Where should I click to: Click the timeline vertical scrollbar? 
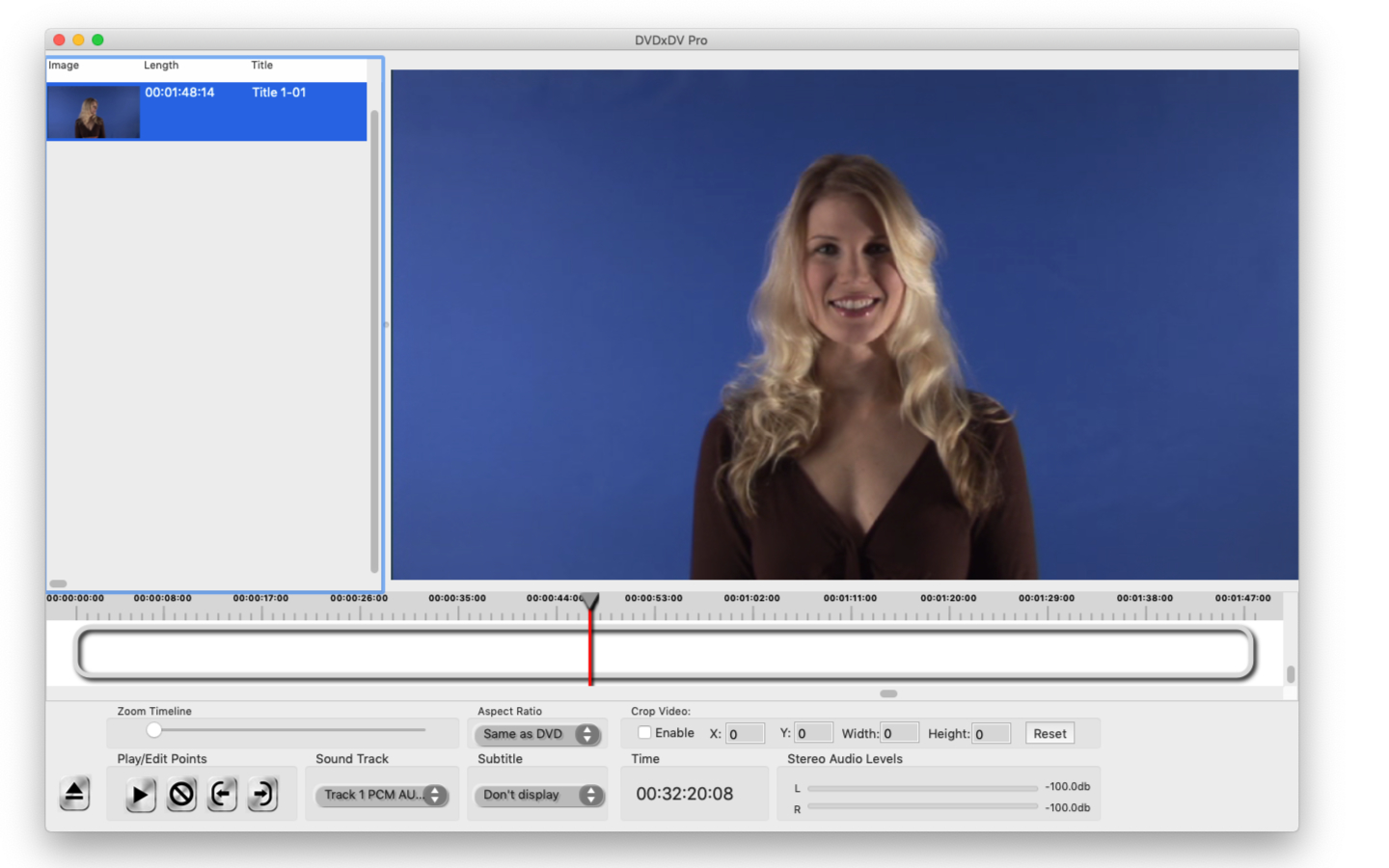1291,673
